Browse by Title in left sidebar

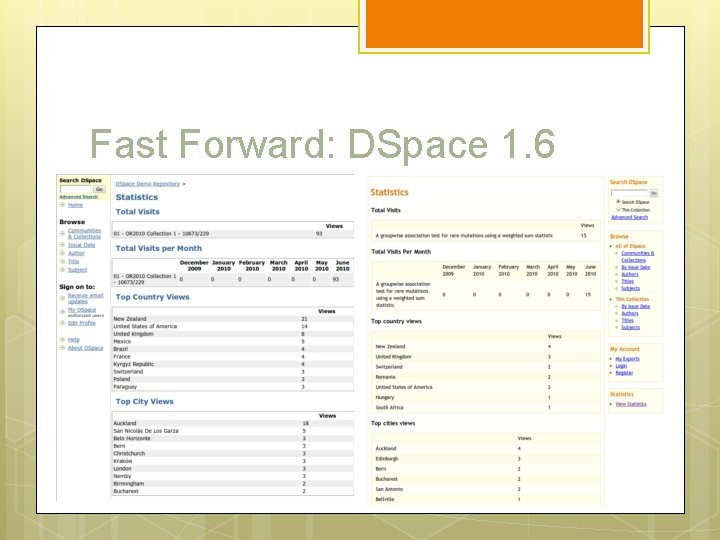(73, 261)
